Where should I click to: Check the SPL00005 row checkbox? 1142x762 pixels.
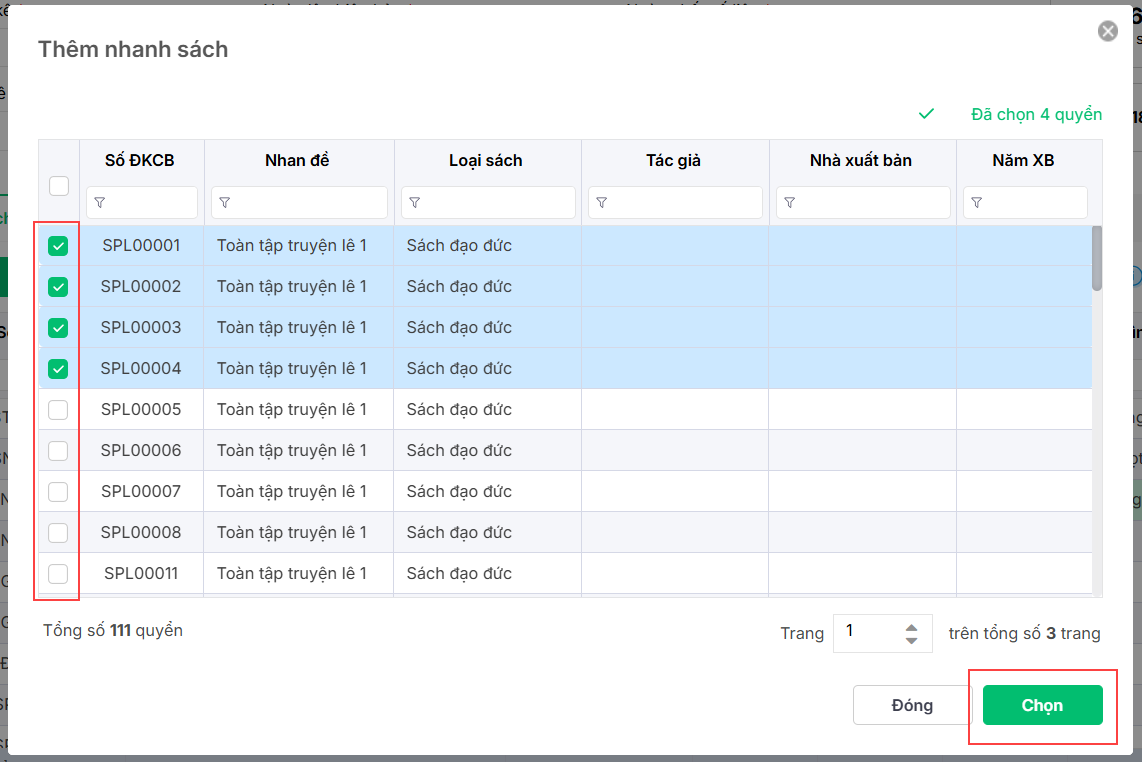pos(59,410)
